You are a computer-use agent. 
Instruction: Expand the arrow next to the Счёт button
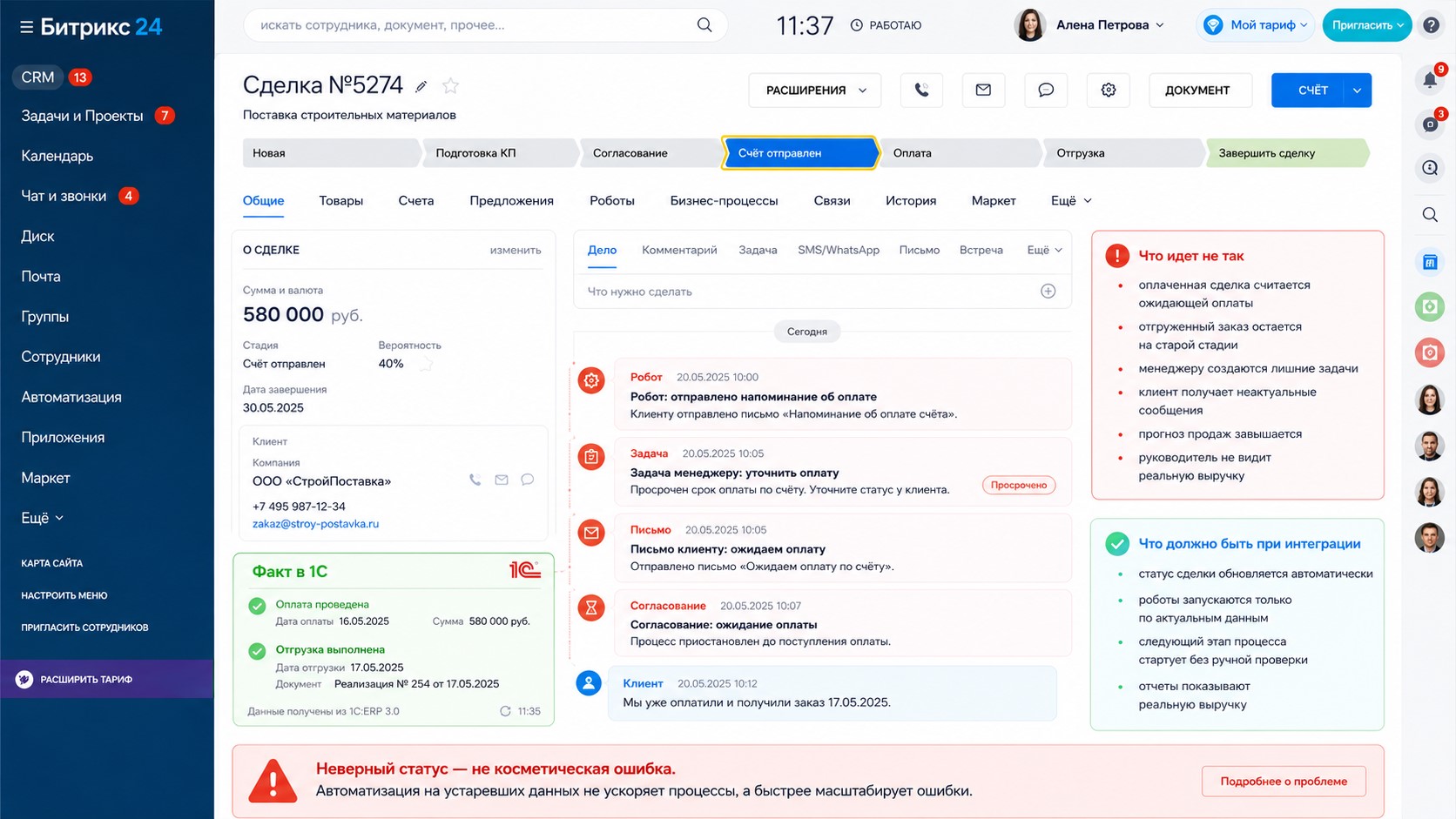[x=1358, y=91]
